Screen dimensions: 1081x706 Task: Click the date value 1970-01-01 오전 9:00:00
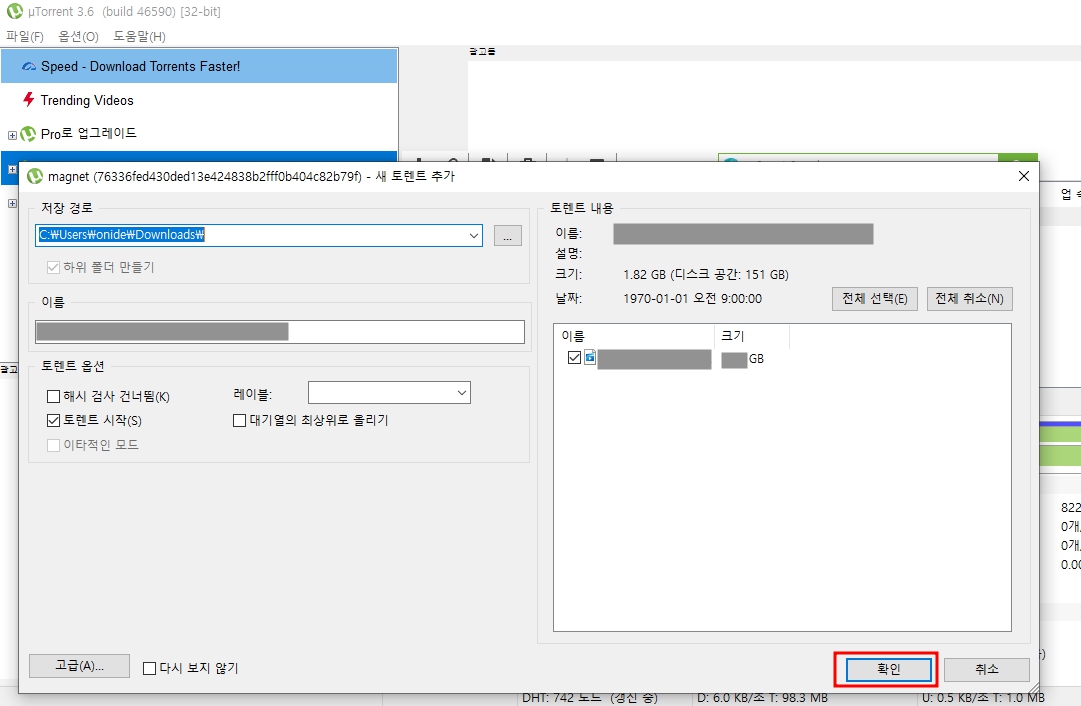(692, 299)
